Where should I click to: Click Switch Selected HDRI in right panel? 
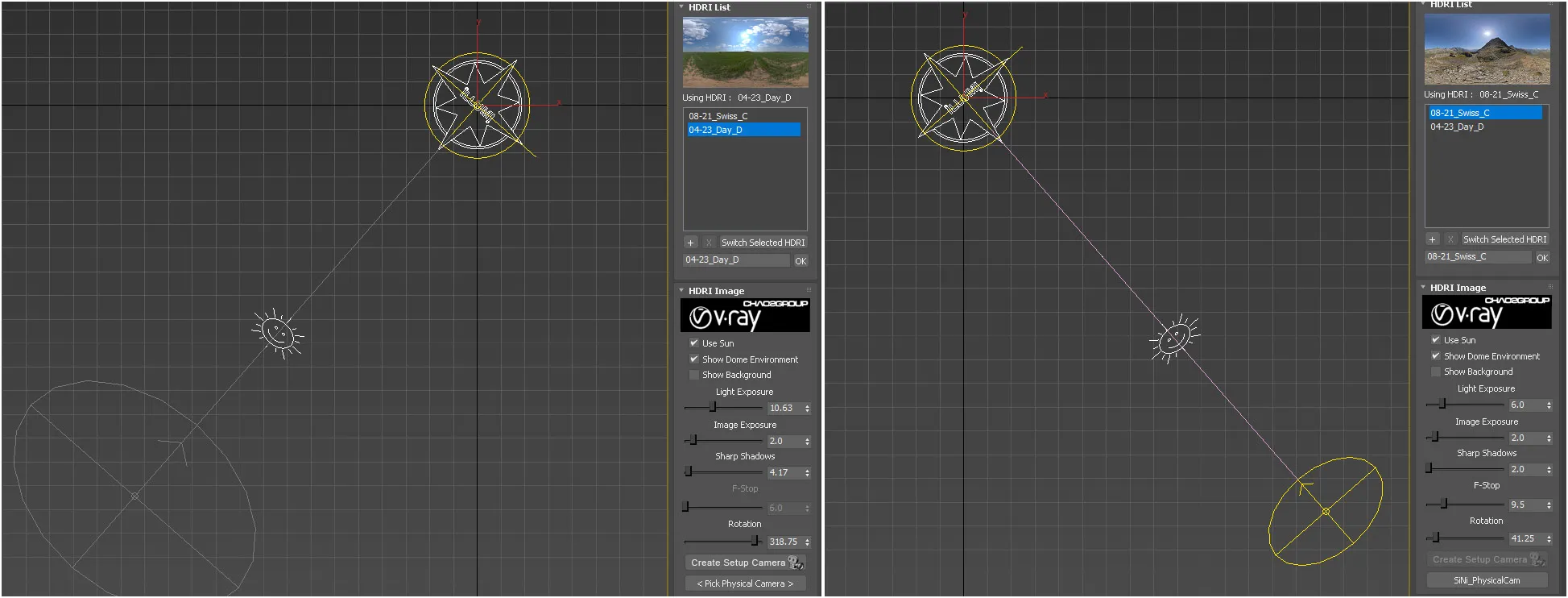point(1504,239)
